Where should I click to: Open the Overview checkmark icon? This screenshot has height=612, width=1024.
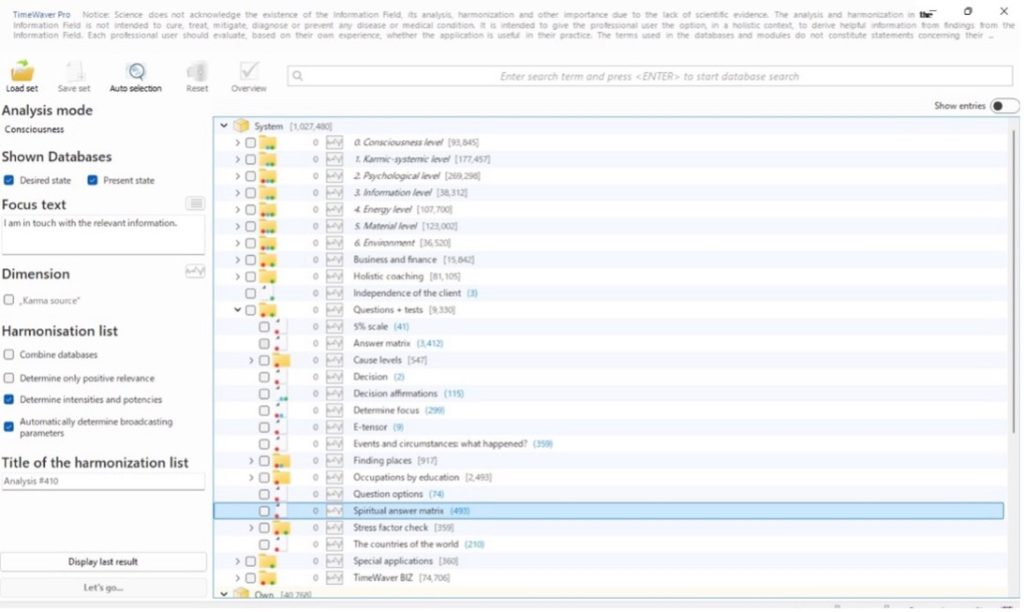pos(249,72)
